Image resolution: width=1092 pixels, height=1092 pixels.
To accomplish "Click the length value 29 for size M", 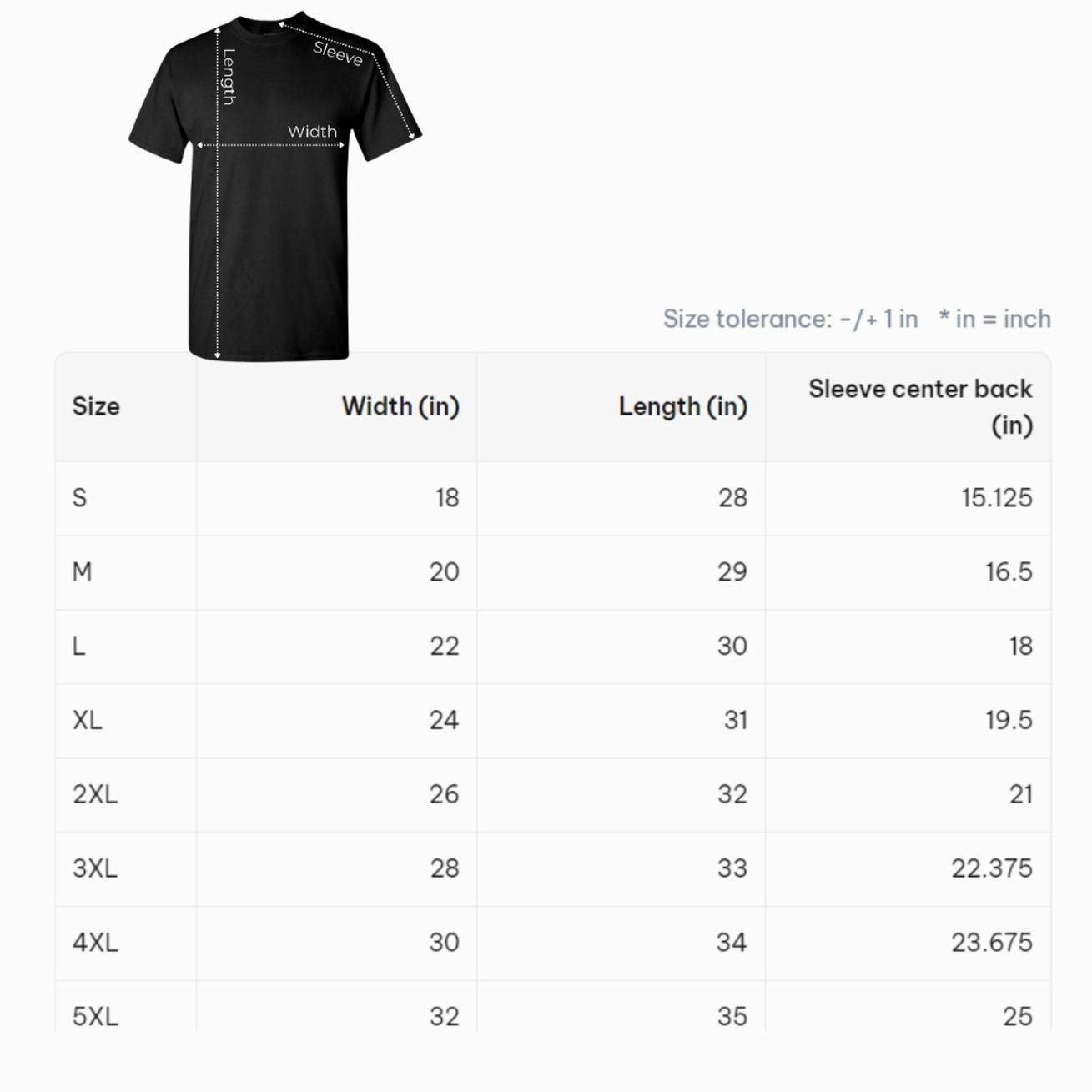I will coord(732,572).
